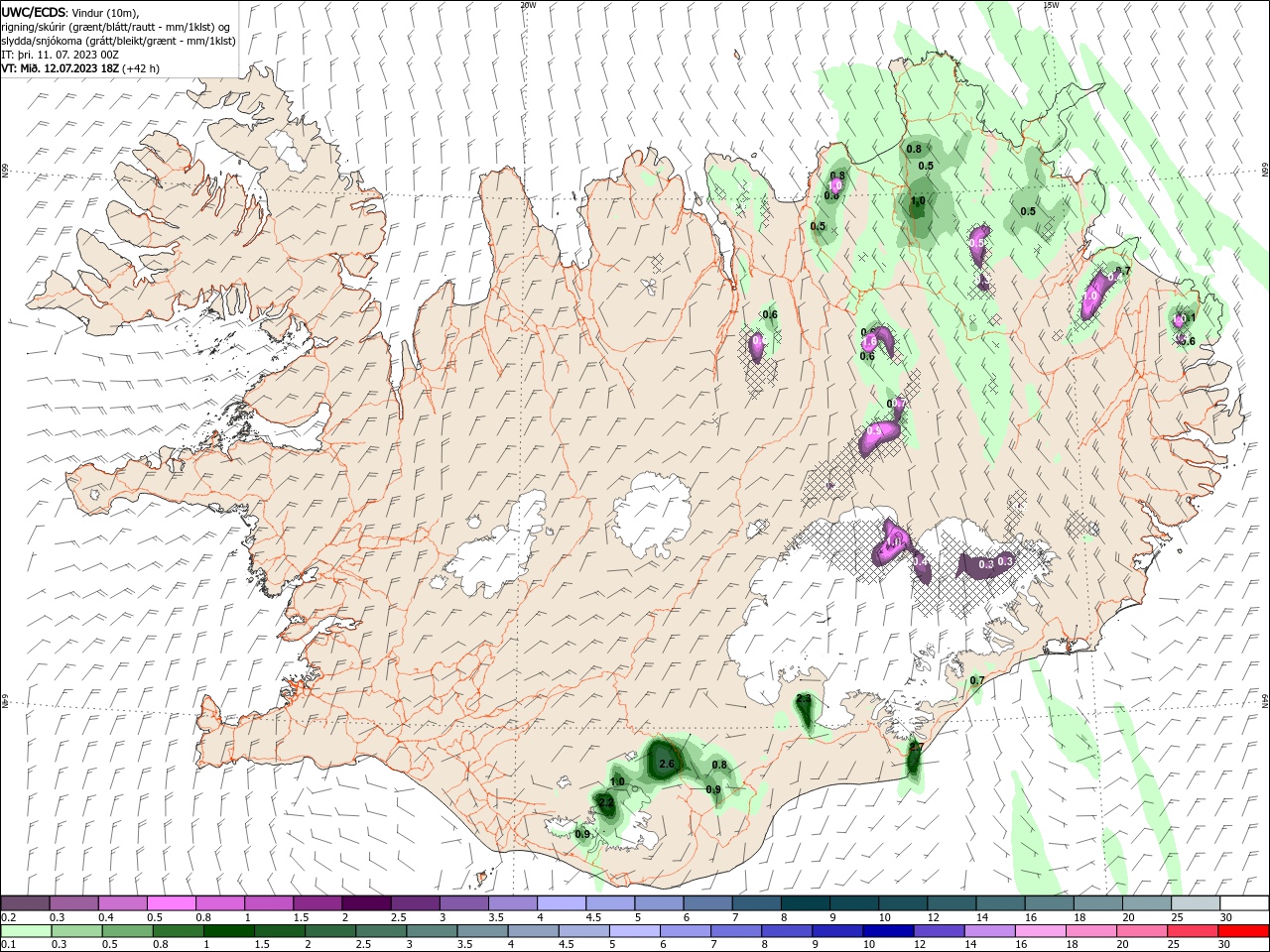Select the pale green 0.1–0.3 rain swatch
Image resolution: width=1270 pixels, height=952 pixels.
25,931
